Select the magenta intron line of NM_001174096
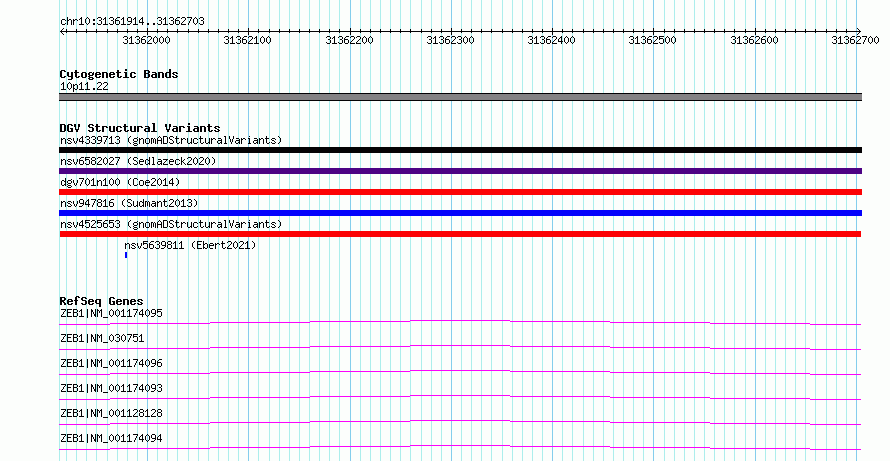Screen dimensions: 890x461 pyautogui.click(x=460, y=371)
